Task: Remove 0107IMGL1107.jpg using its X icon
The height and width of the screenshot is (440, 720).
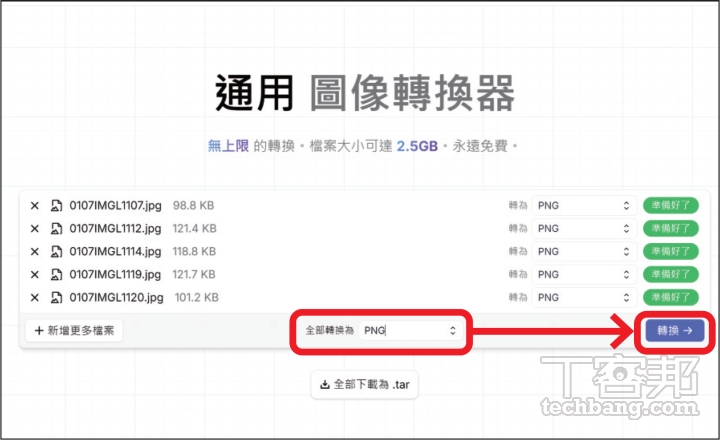Action: coord(34,206)
